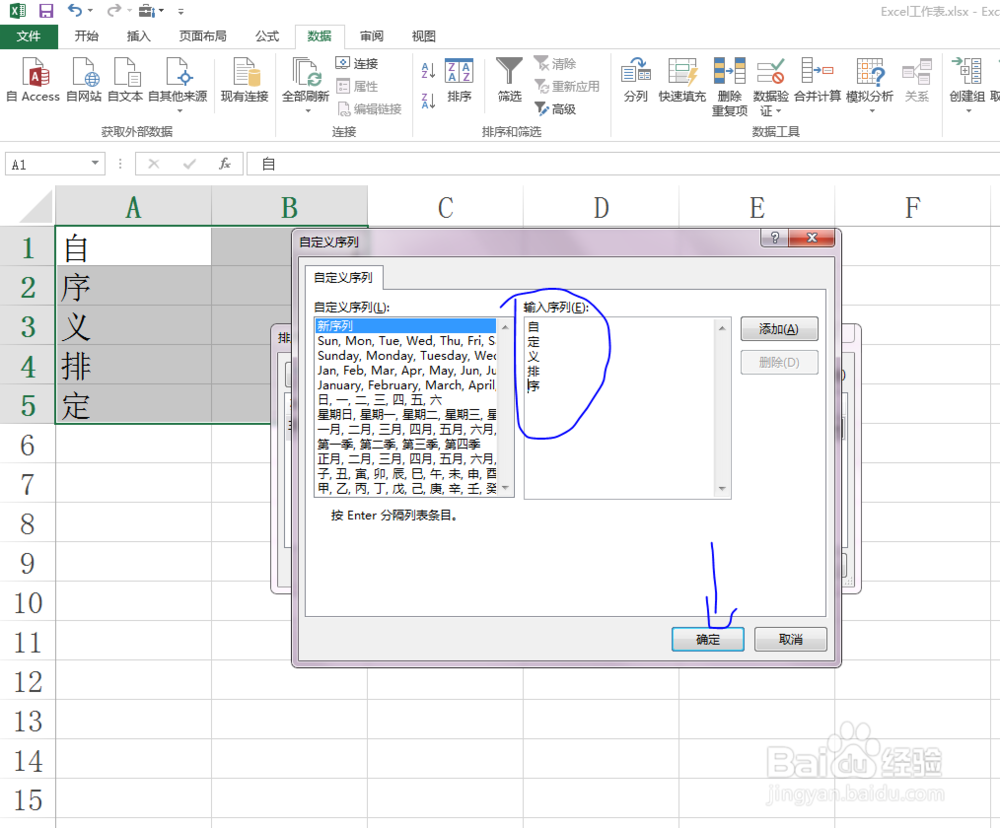Click 合并计算 consolidate icon

tap(818, 80)
